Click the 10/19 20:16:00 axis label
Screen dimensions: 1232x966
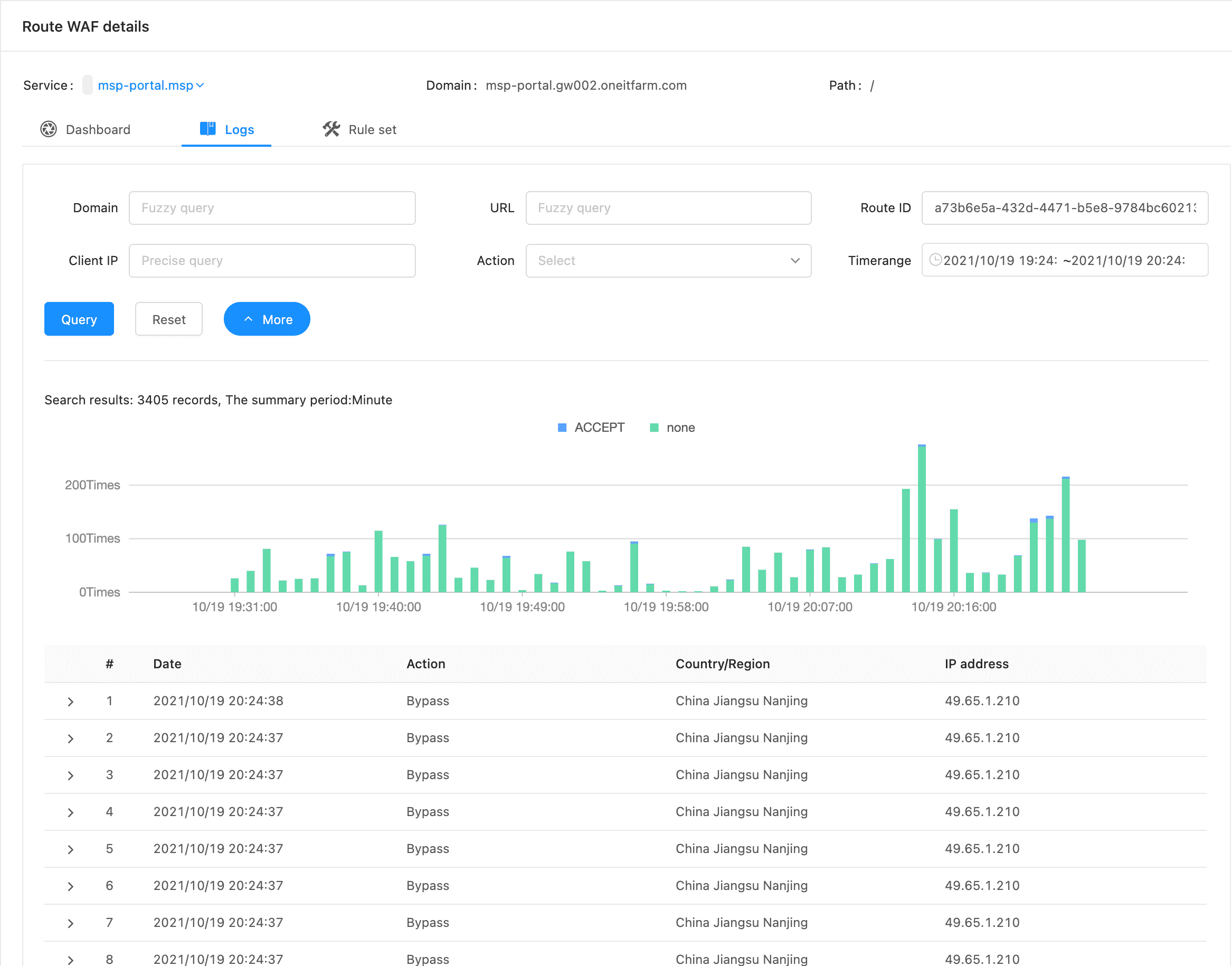point(953,607)
